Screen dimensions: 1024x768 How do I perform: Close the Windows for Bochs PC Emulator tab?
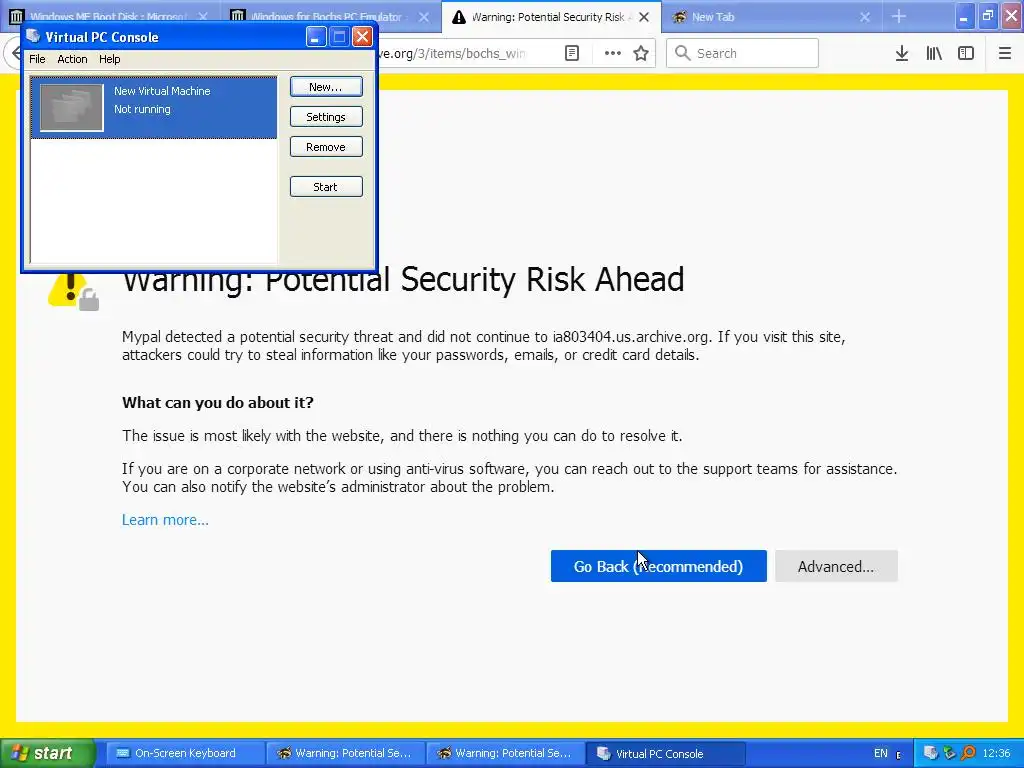tap(424, 17)
